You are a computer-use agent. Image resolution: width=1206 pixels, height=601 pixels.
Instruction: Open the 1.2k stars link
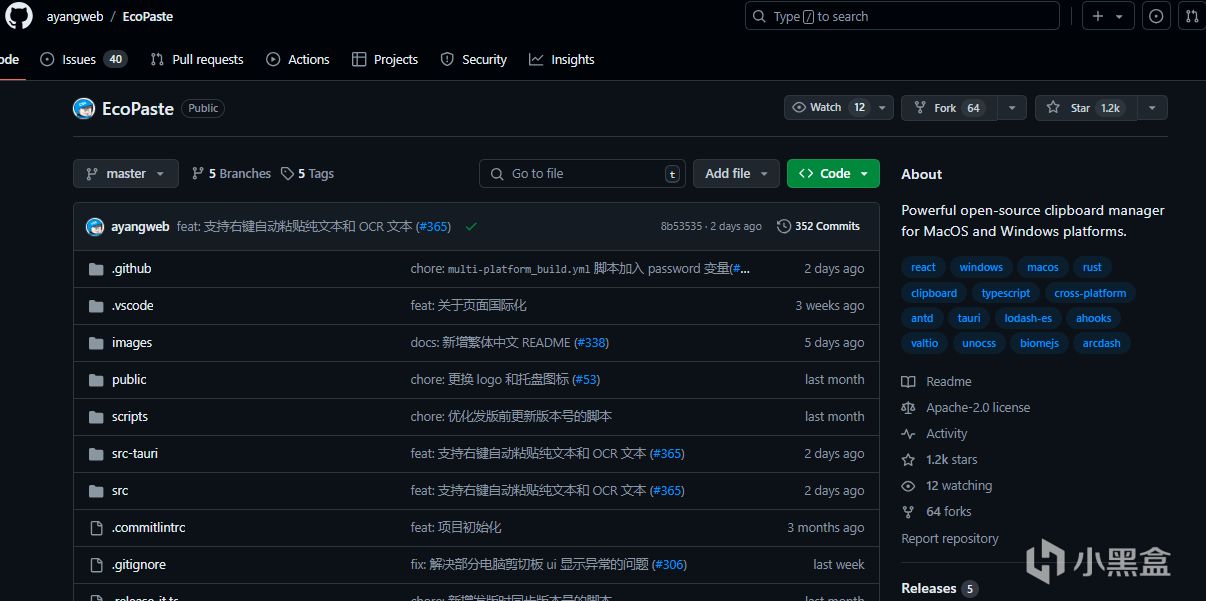coord(951,460)
